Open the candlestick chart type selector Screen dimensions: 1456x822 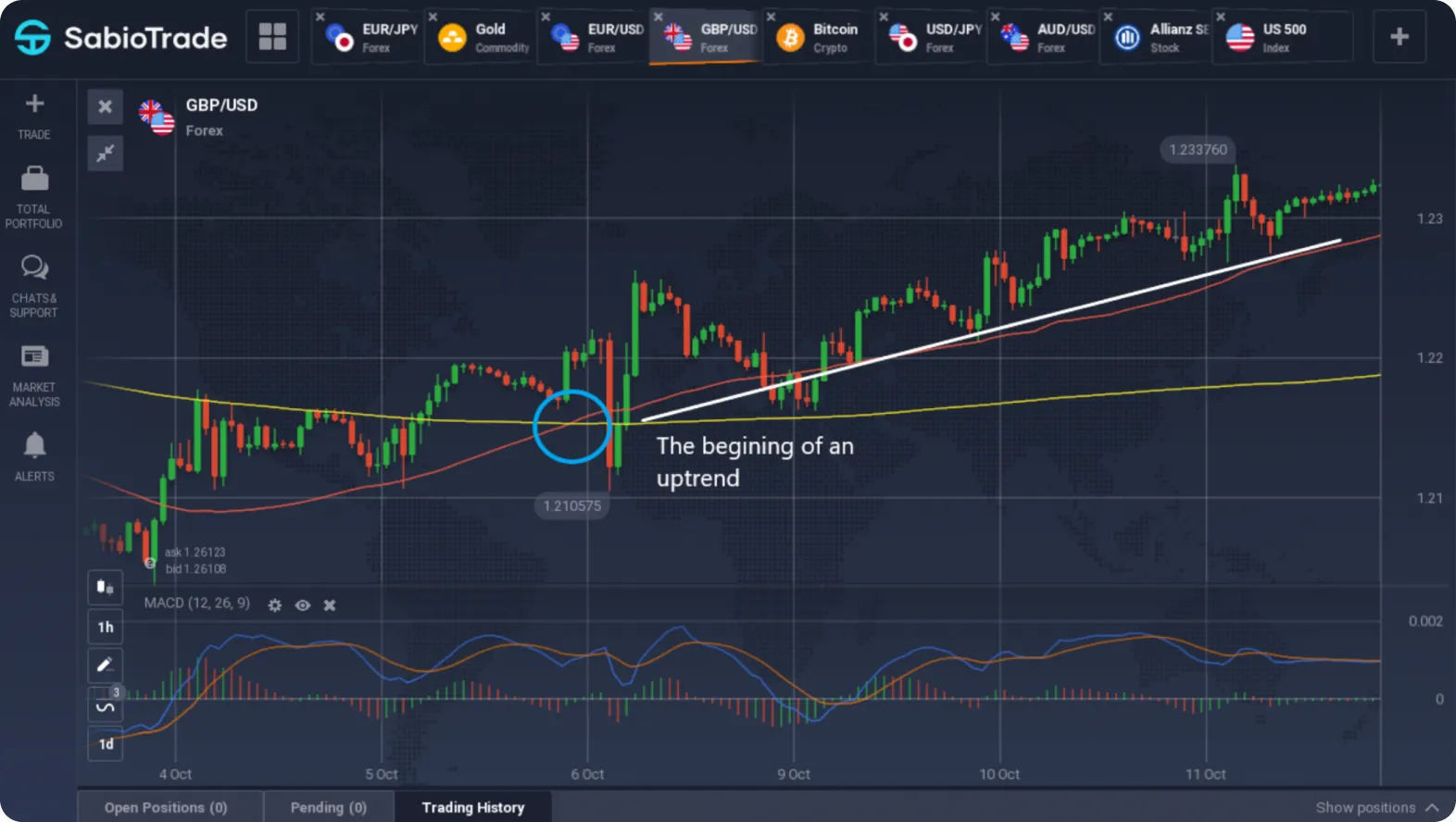[x=105, y=587]
